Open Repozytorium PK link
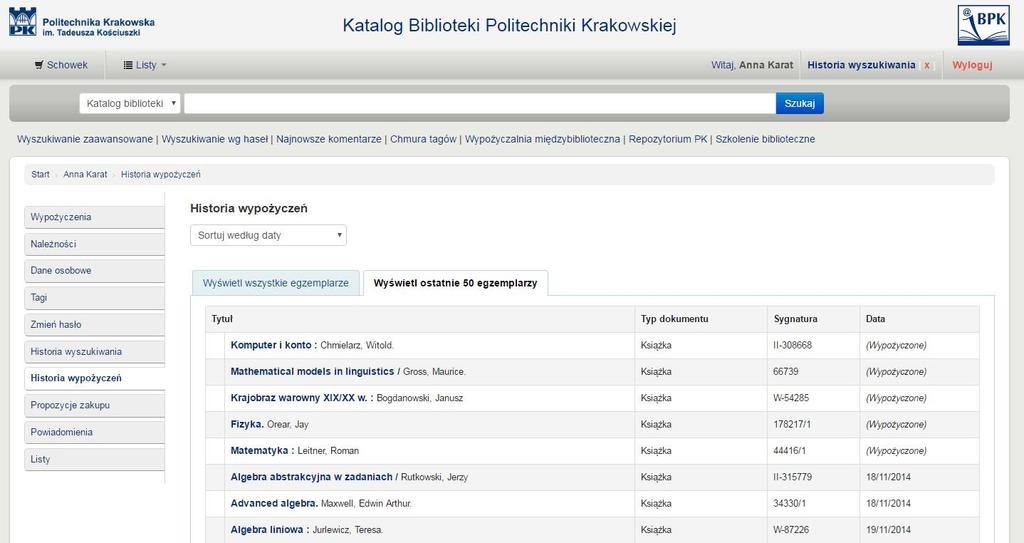This screenshot has width=1024, height=543. [x=667, y=139]
